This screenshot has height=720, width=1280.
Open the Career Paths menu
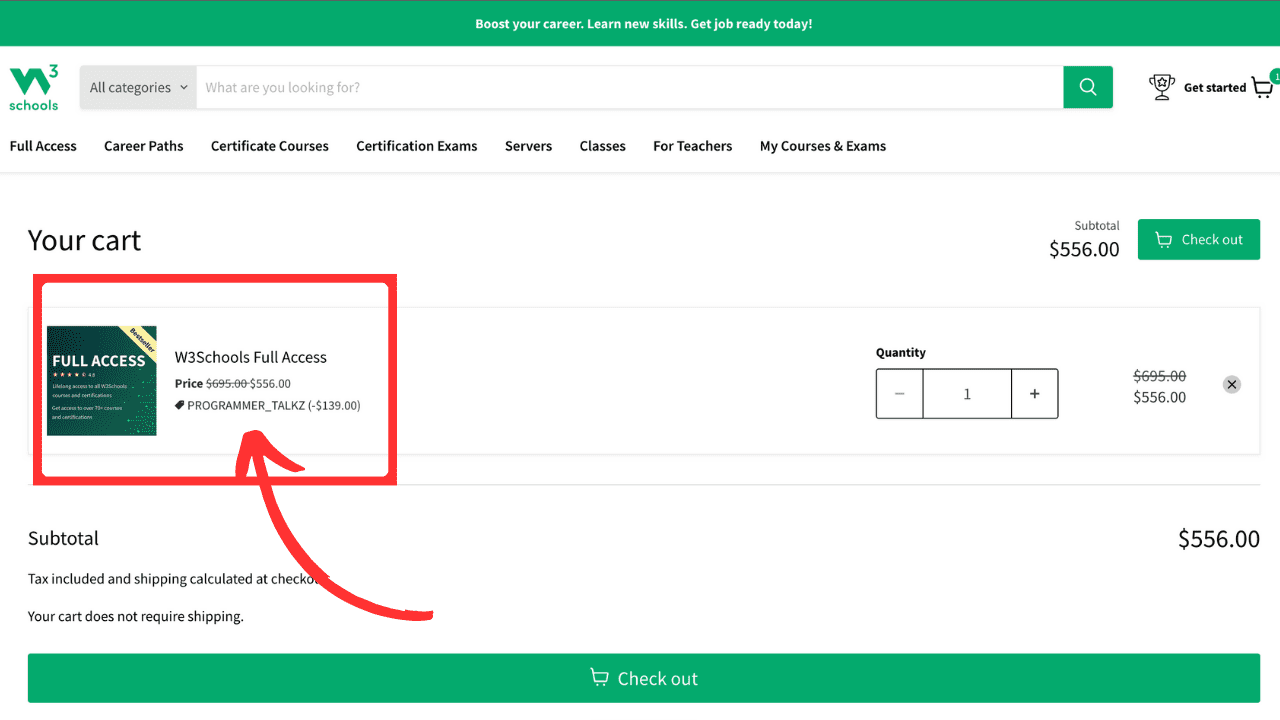tap(143, 146)
